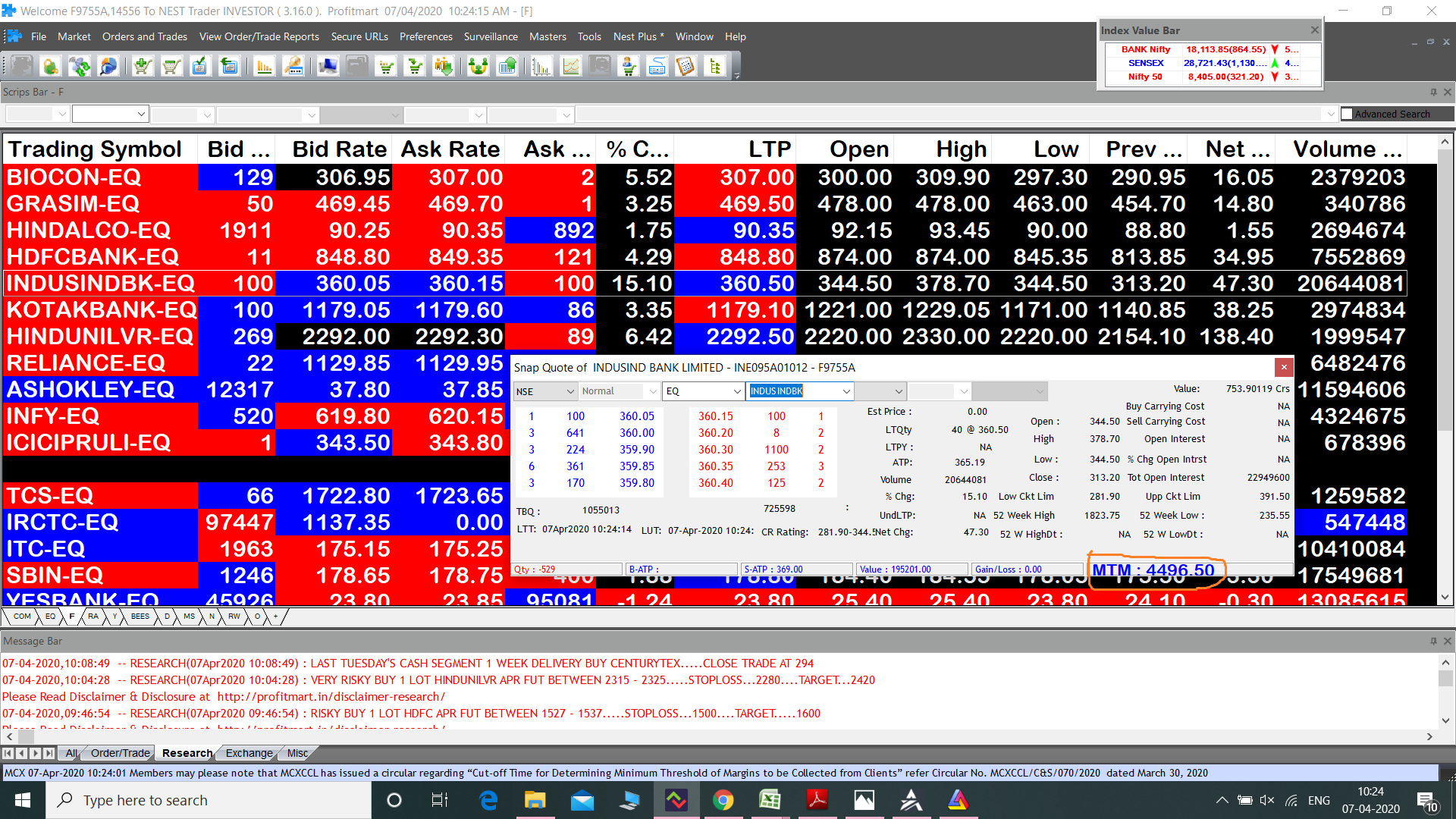The width and height of the screenshot is (1456, 819).
Task: Open the Market menu
Action: [x=74, y=36]
